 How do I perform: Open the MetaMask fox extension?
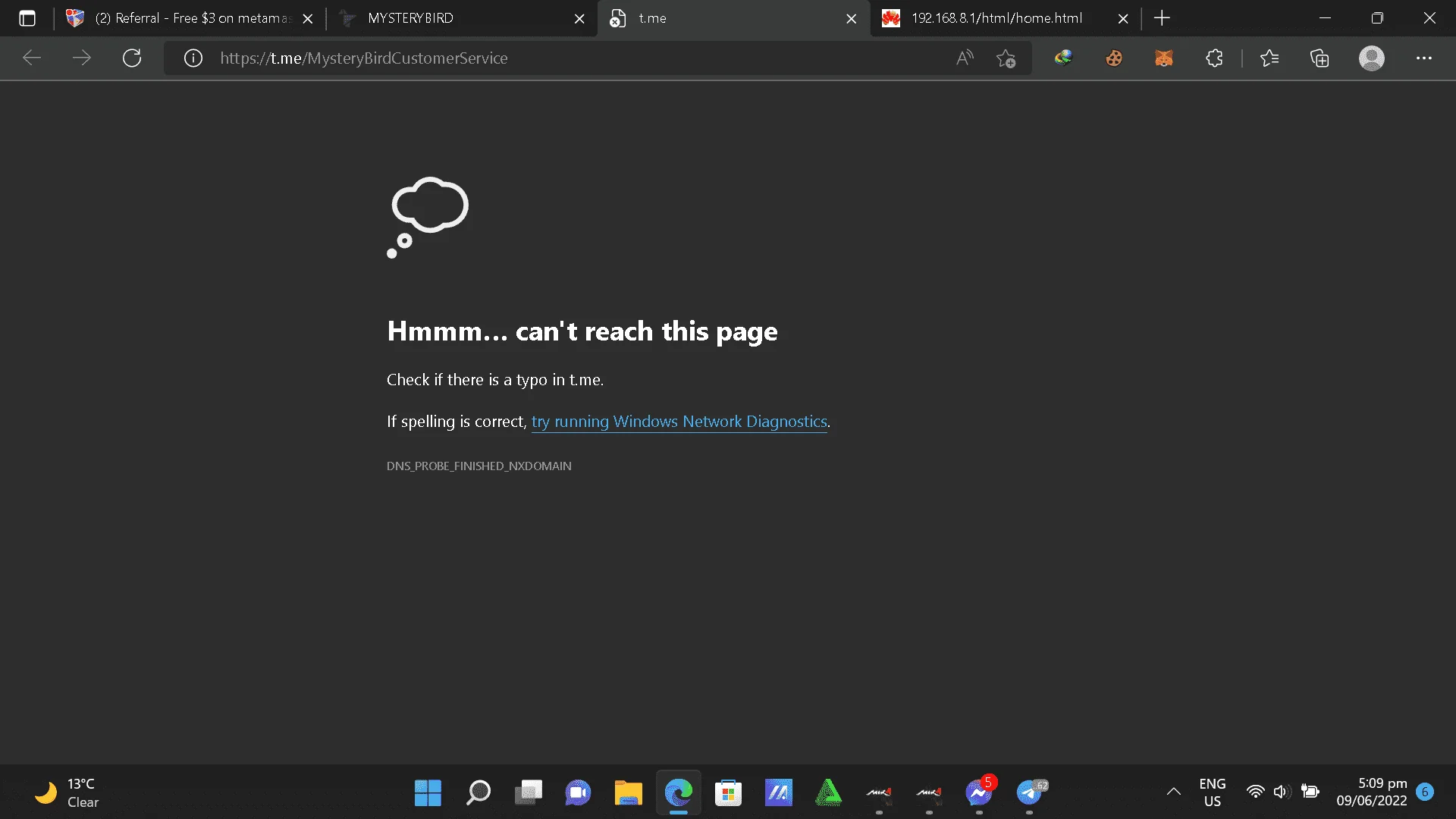point(1164,58)
